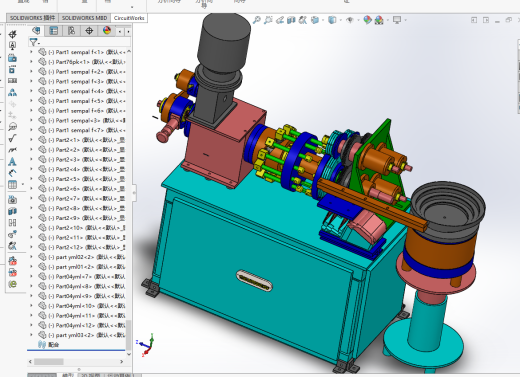Select the CircuitWorks tab
The width and height of the screenshot is (520, 377).
click(129, 18)
